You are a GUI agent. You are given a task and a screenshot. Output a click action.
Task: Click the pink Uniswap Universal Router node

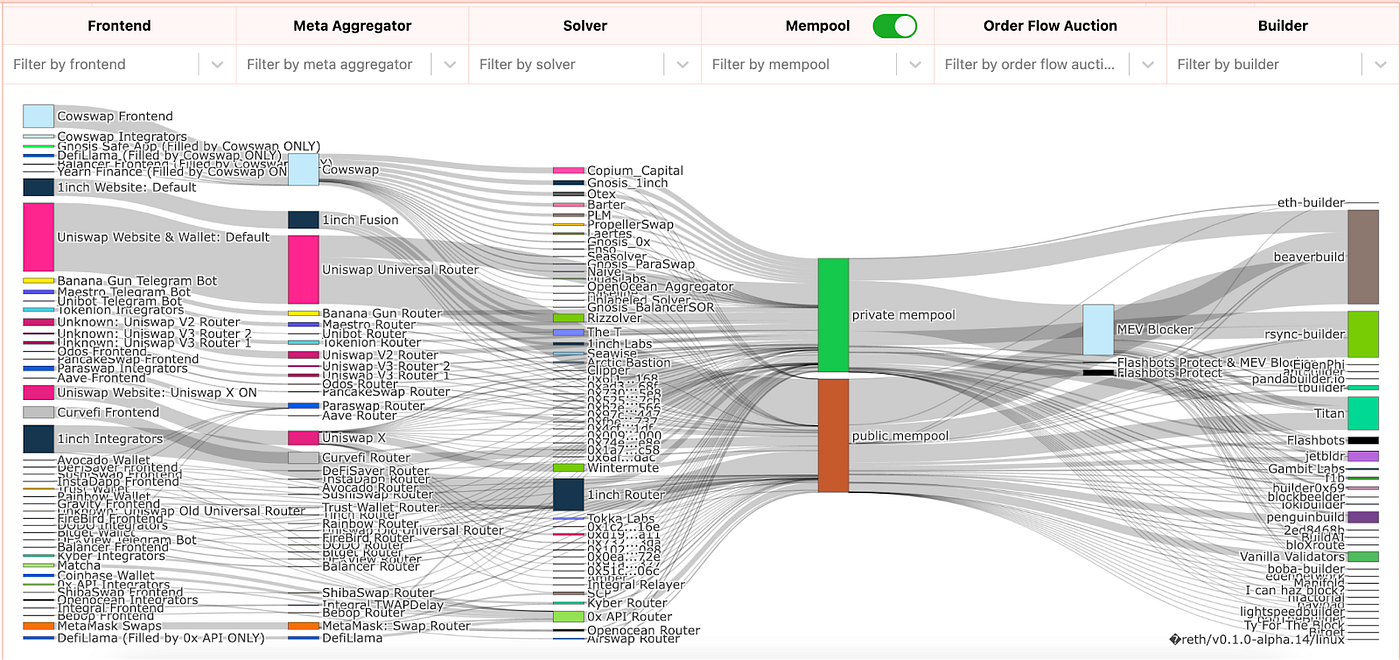point(303,270)
